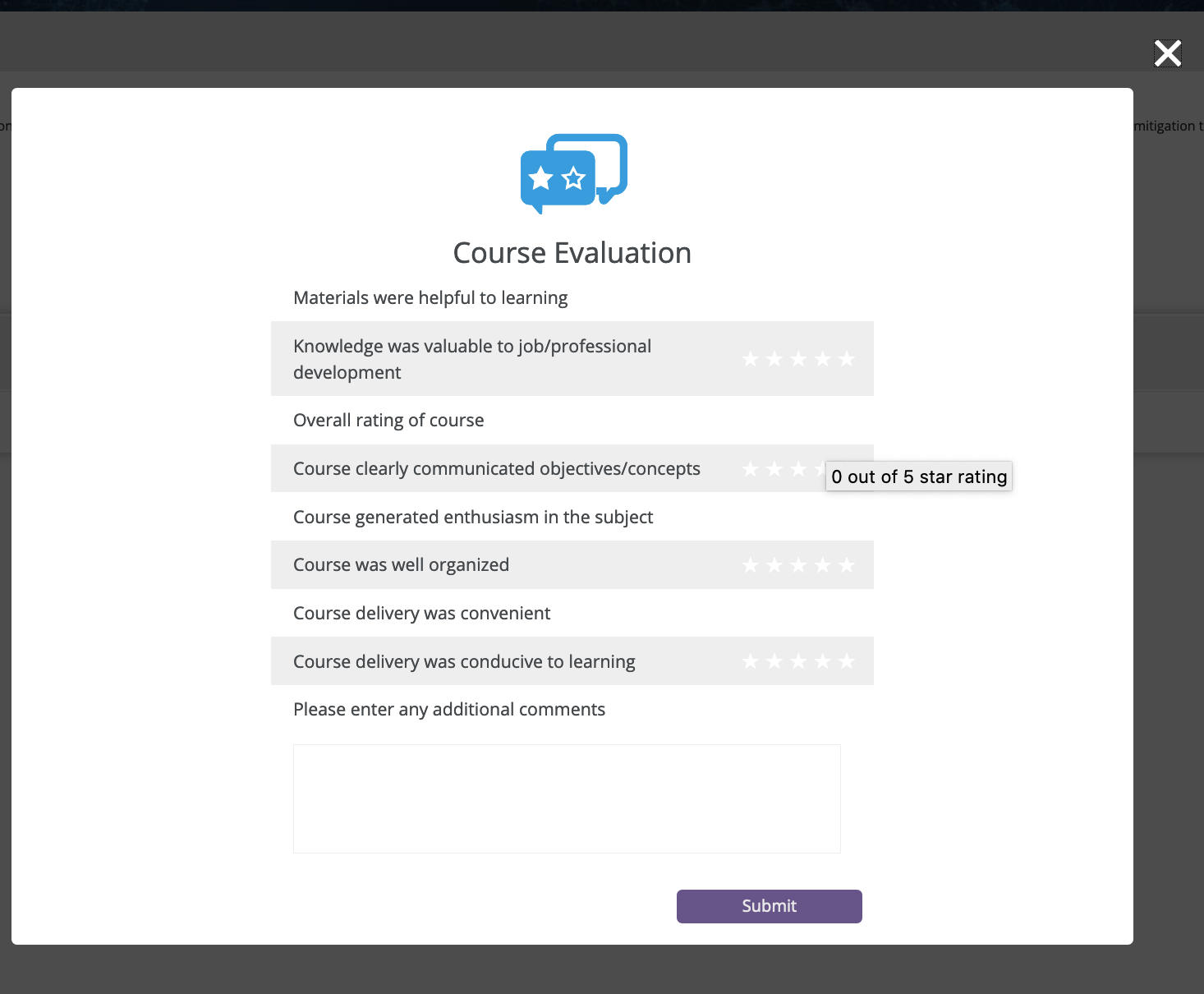Click the Course Evaluation feedback stars icon
The height and width of the screenshot is (994, 1204).
click(573, 173)
